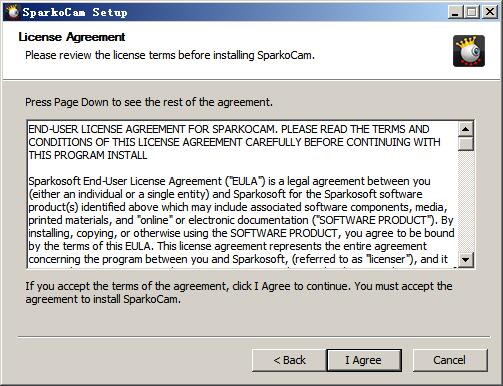Close the SparkoCam Setup window
Image resolution: width=503 pixels, height=386 pixels.
(x=490, y=12)
